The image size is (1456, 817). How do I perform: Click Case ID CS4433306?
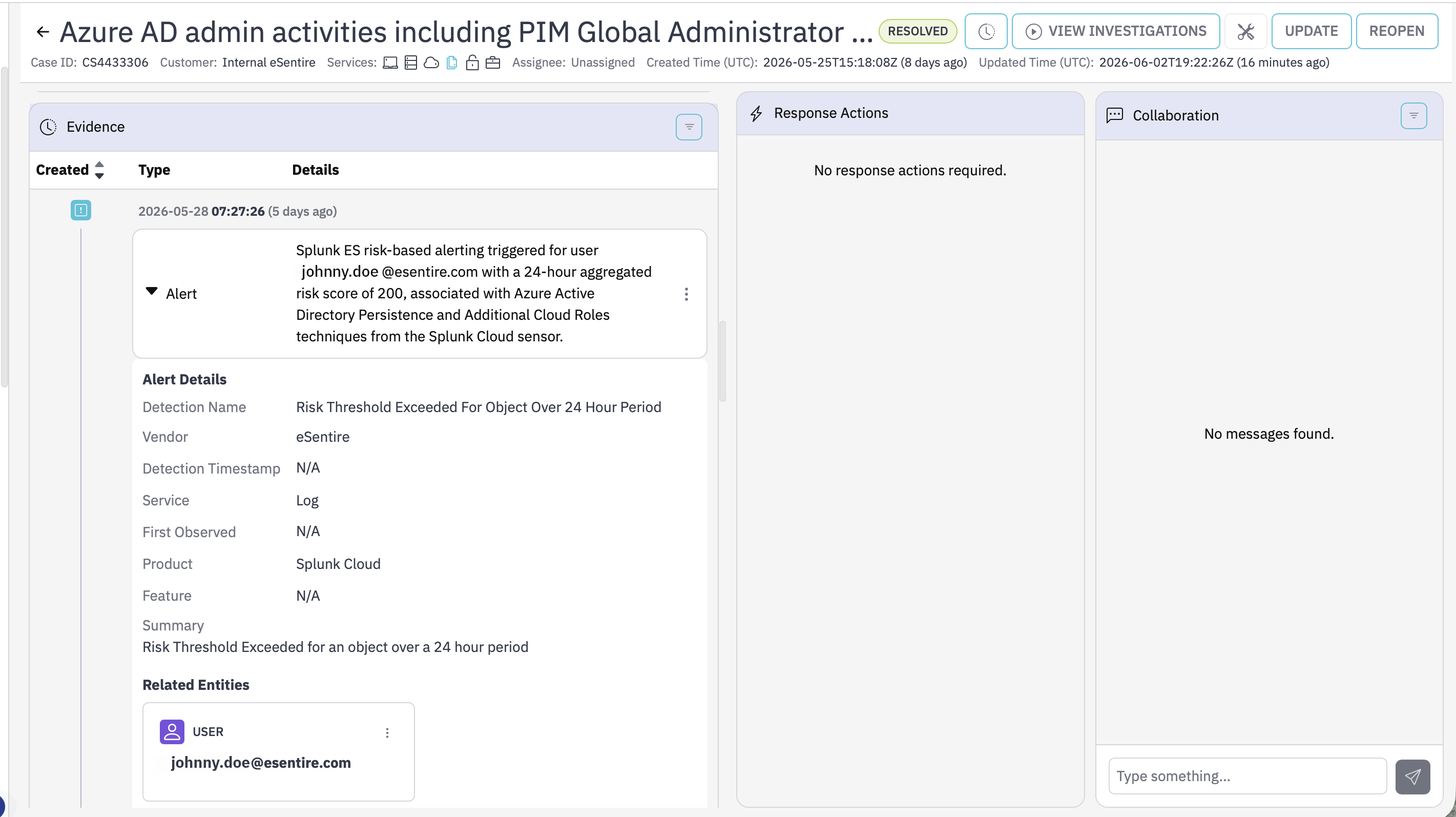115,62
